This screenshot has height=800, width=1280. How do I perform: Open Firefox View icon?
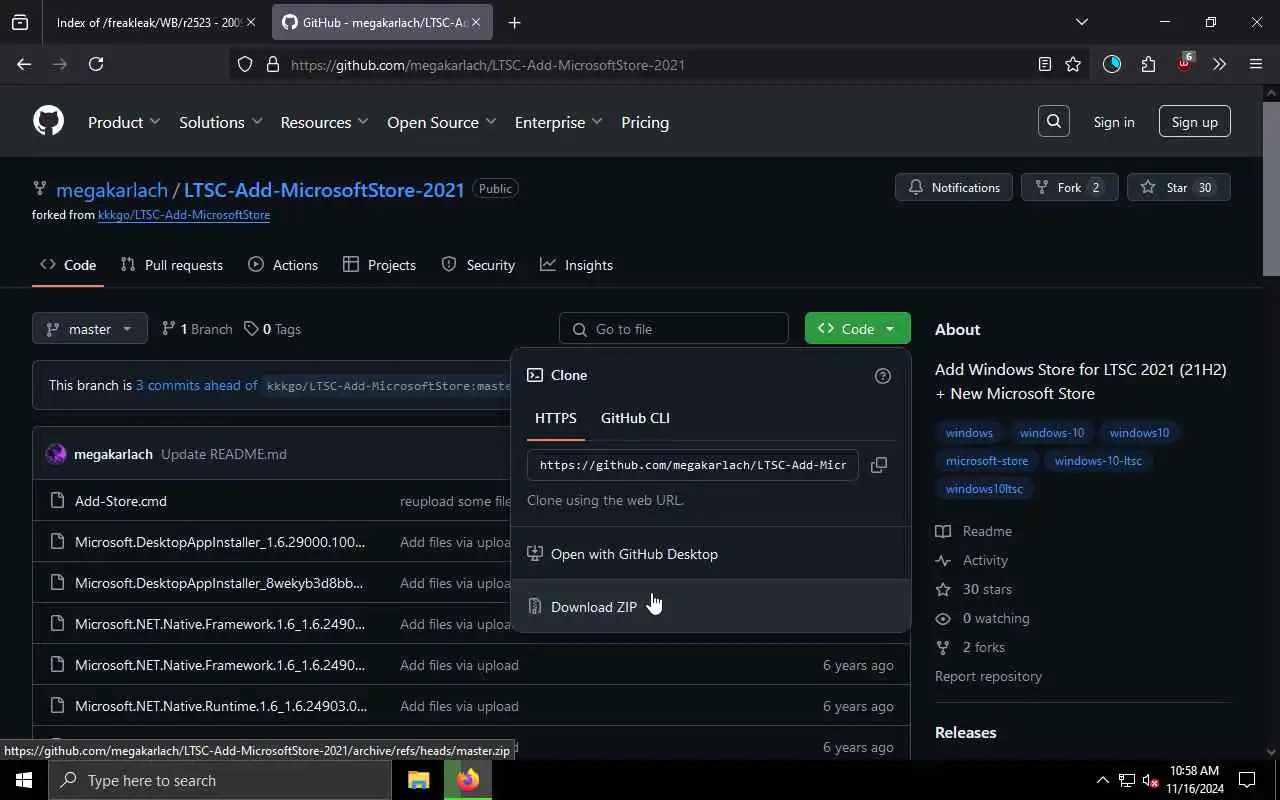point(20,22)
